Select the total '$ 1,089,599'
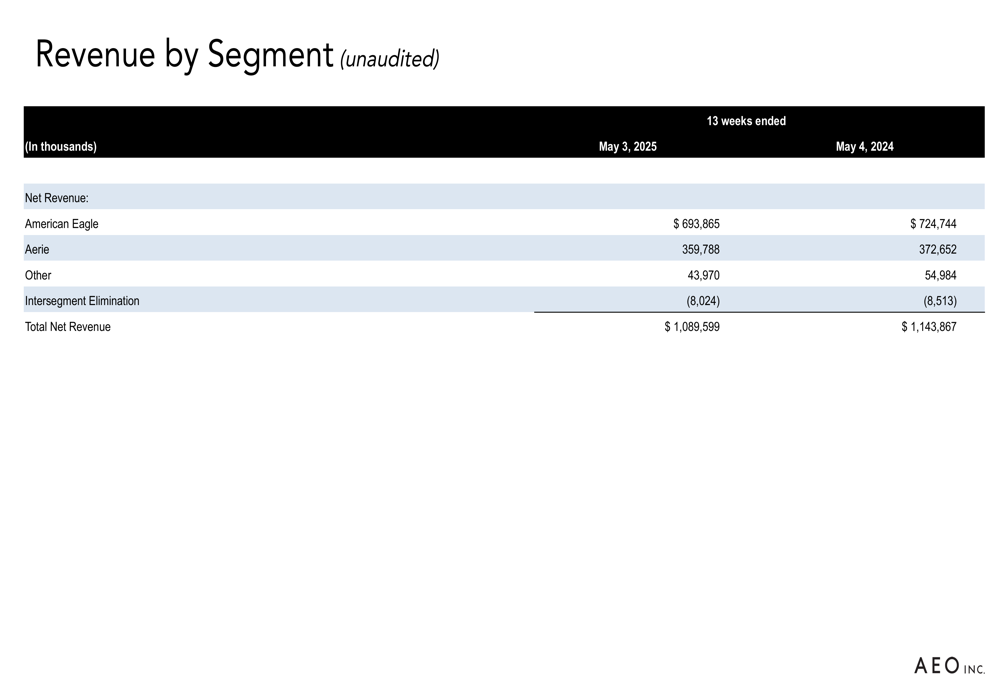The height and width of the screenshot is (685, 1000). [x=692, y=327]
